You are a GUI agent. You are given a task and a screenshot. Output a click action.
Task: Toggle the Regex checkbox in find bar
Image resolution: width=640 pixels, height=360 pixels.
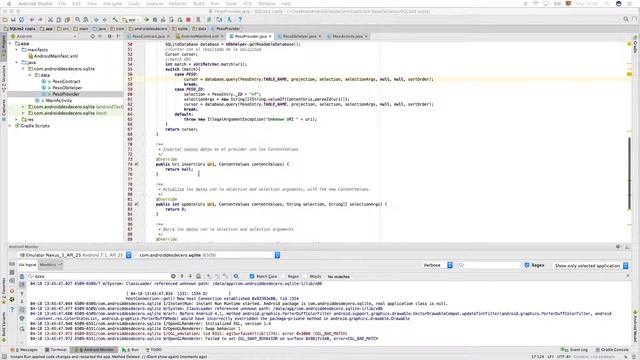284,276
